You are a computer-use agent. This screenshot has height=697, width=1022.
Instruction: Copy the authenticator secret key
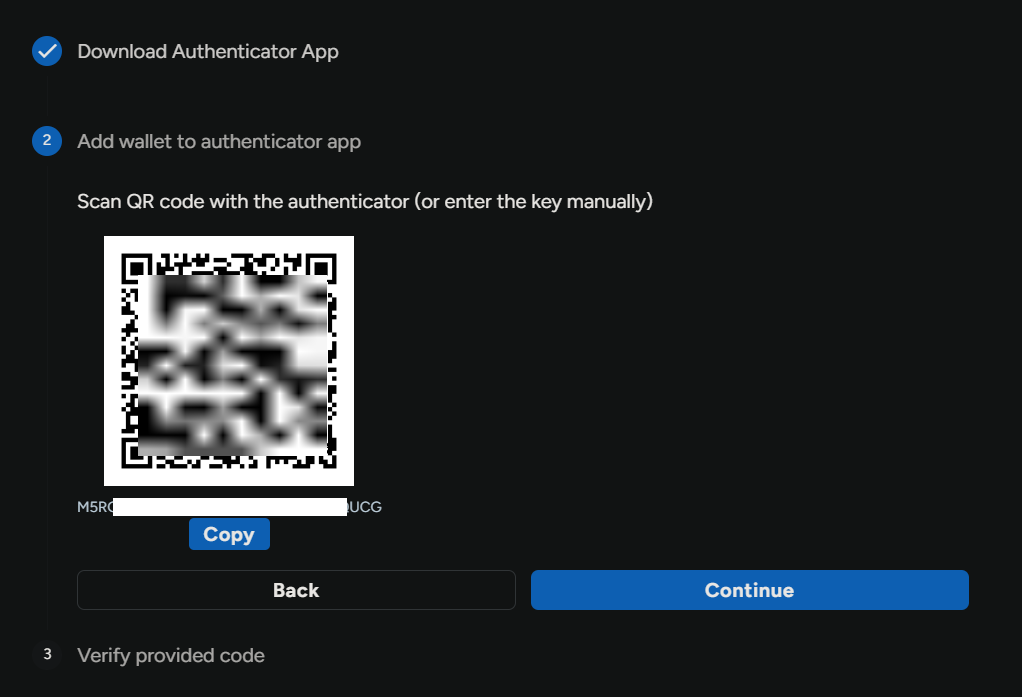[x=229, y=533]
